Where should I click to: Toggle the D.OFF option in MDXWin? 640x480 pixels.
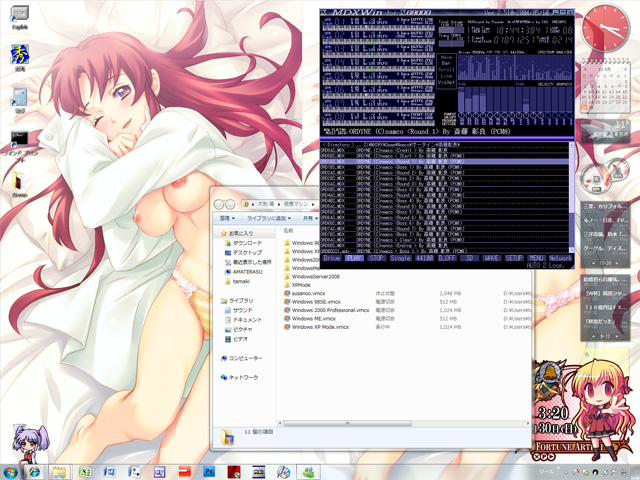[x=446, y=258]
